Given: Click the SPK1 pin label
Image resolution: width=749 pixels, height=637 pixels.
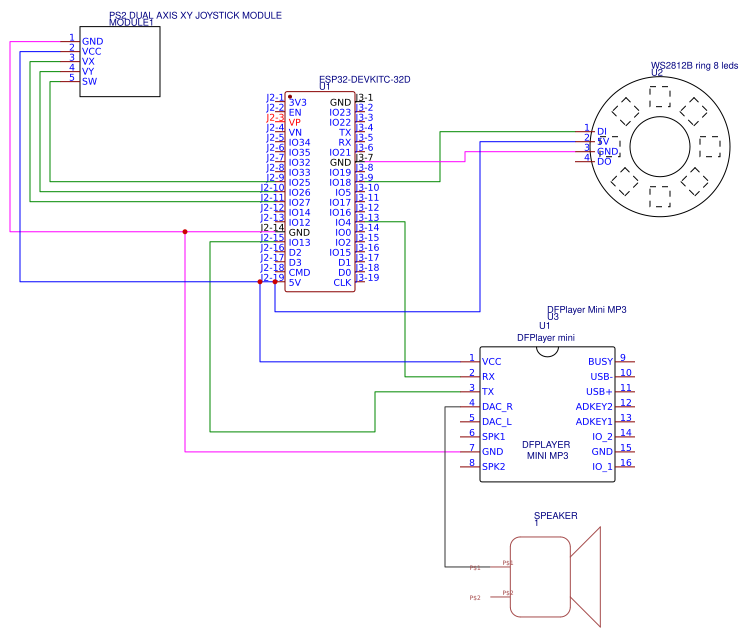Looking at the screenshot, I should click(493, 437).
